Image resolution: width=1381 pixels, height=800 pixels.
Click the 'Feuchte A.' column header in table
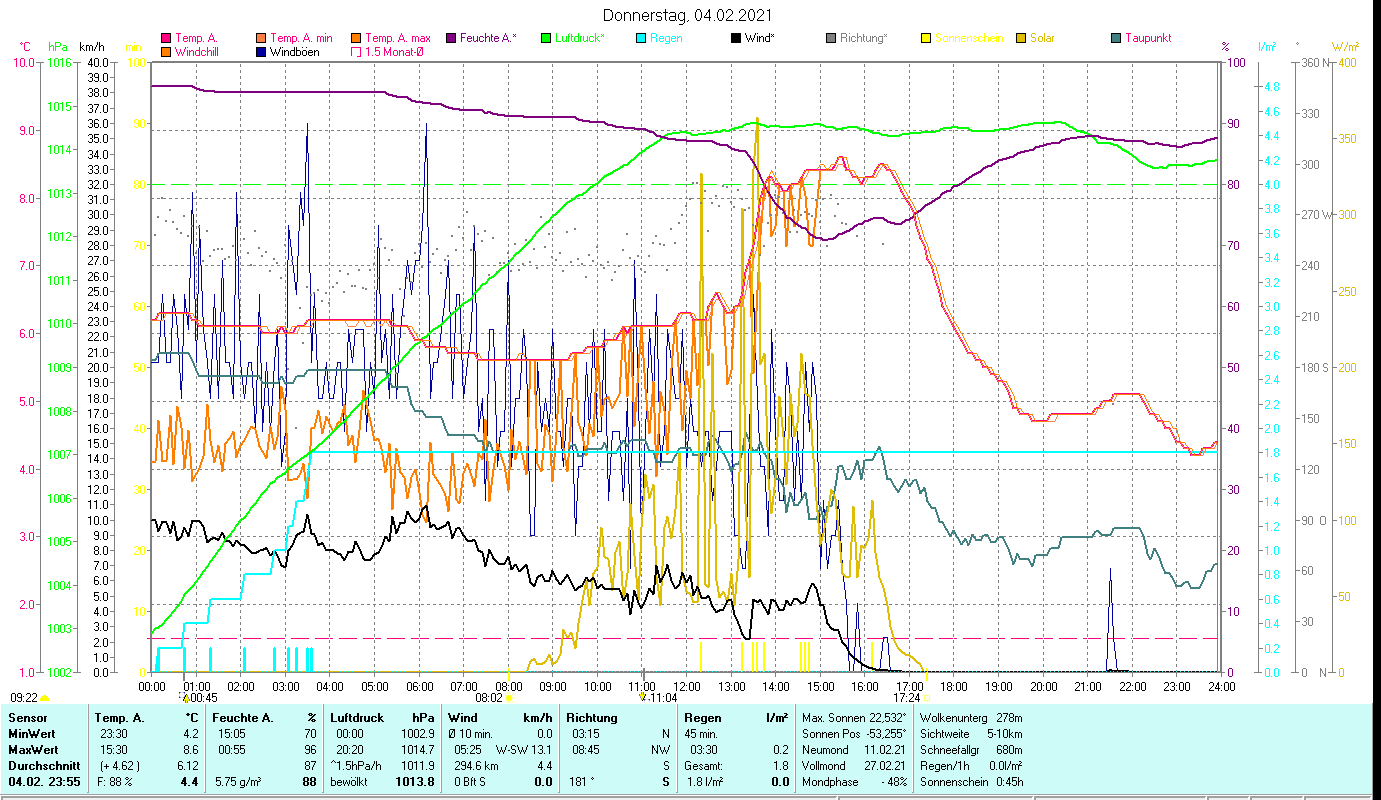pos(241,718)
